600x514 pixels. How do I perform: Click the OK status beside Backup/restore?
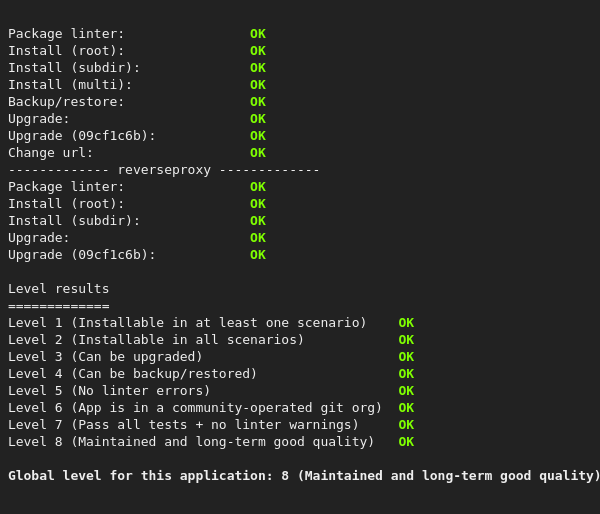click(x=258, y=102)
